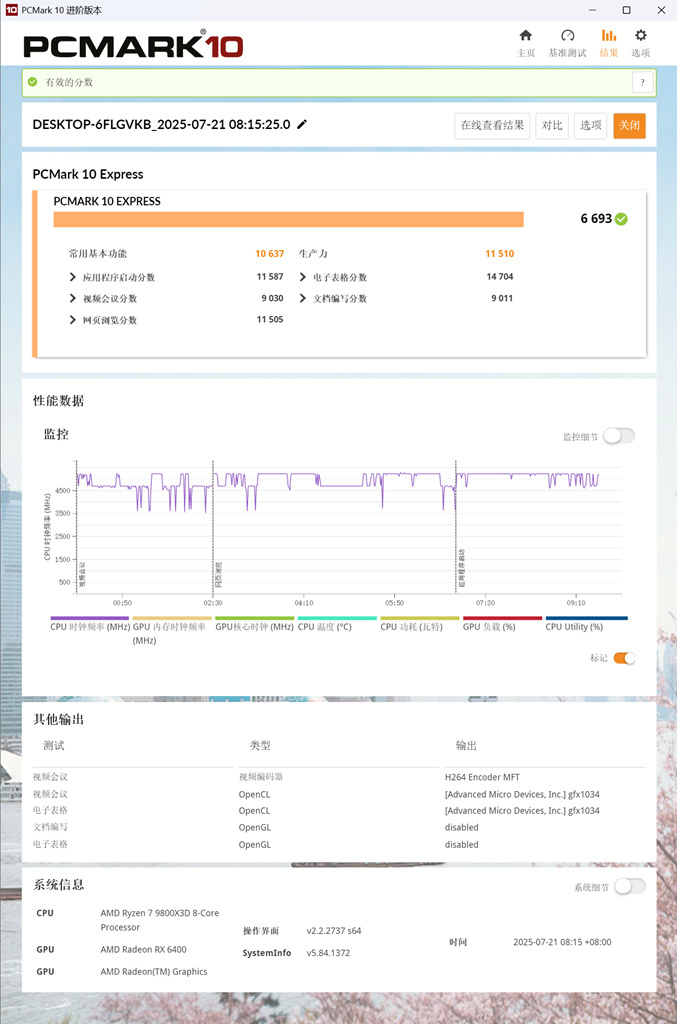677x1024 pixels.
Task: Click the orange PCMARK 10 EXPRESS score bar
Action: click(289, 219)
